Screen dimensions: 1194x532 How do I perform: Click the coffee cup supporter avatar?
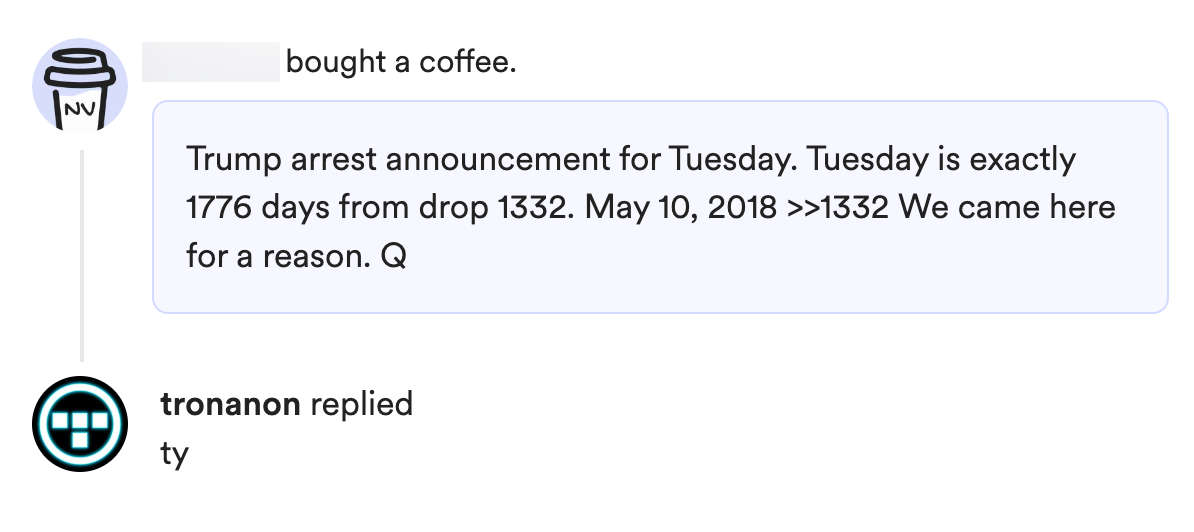80,85
